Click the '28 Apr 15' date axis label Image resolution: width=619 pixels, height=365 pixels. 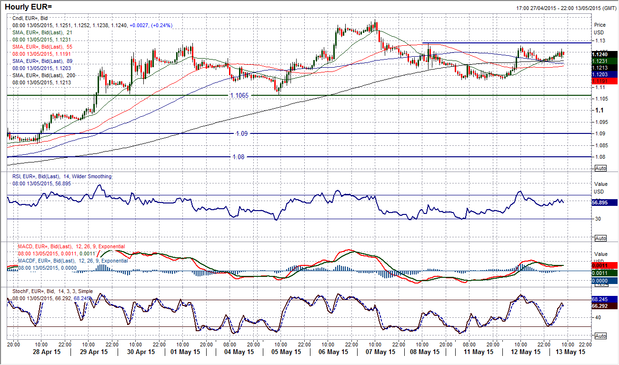click(x=46, y=352)
